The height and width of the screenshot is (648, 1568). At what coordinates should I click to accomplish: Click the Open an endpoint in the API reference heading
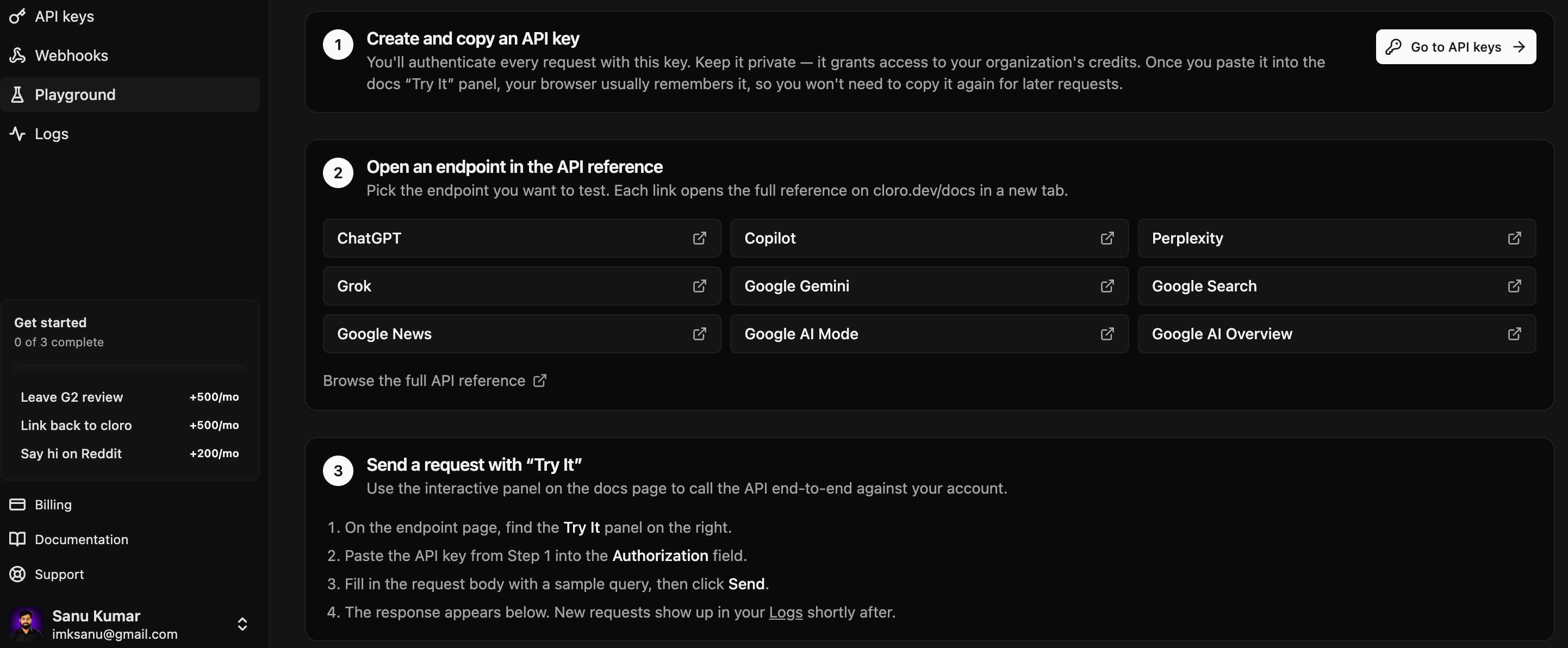[514, 167]
